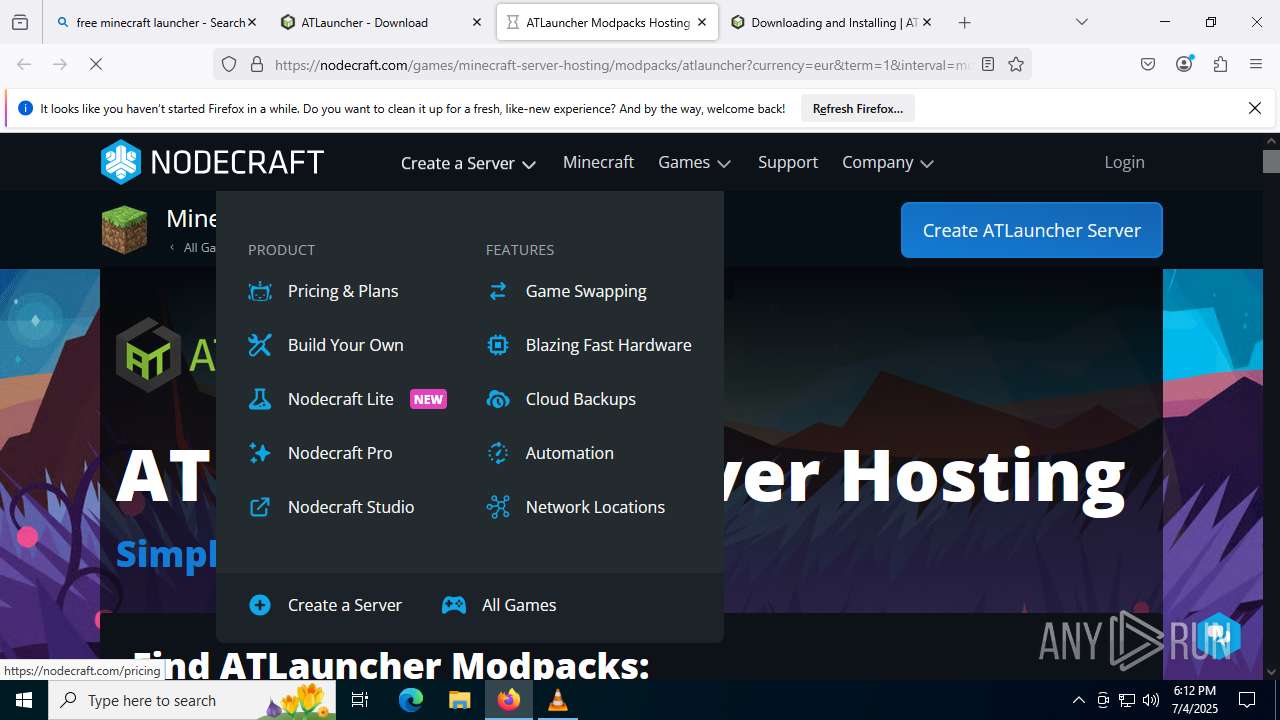Click the Nodecraft logo in the header
Screen dimensions: 1280x720
point(212,162)
